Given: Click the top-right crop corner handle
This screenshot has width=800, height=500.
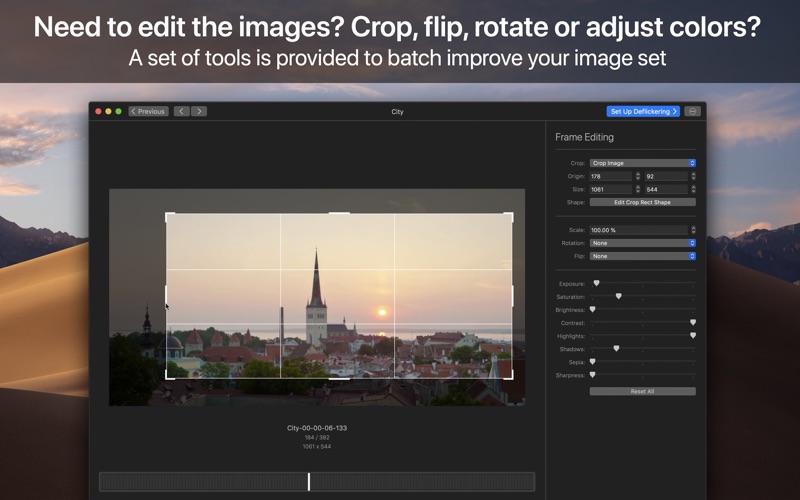Looking at the screenshot, I should click(x=511, y=214).
